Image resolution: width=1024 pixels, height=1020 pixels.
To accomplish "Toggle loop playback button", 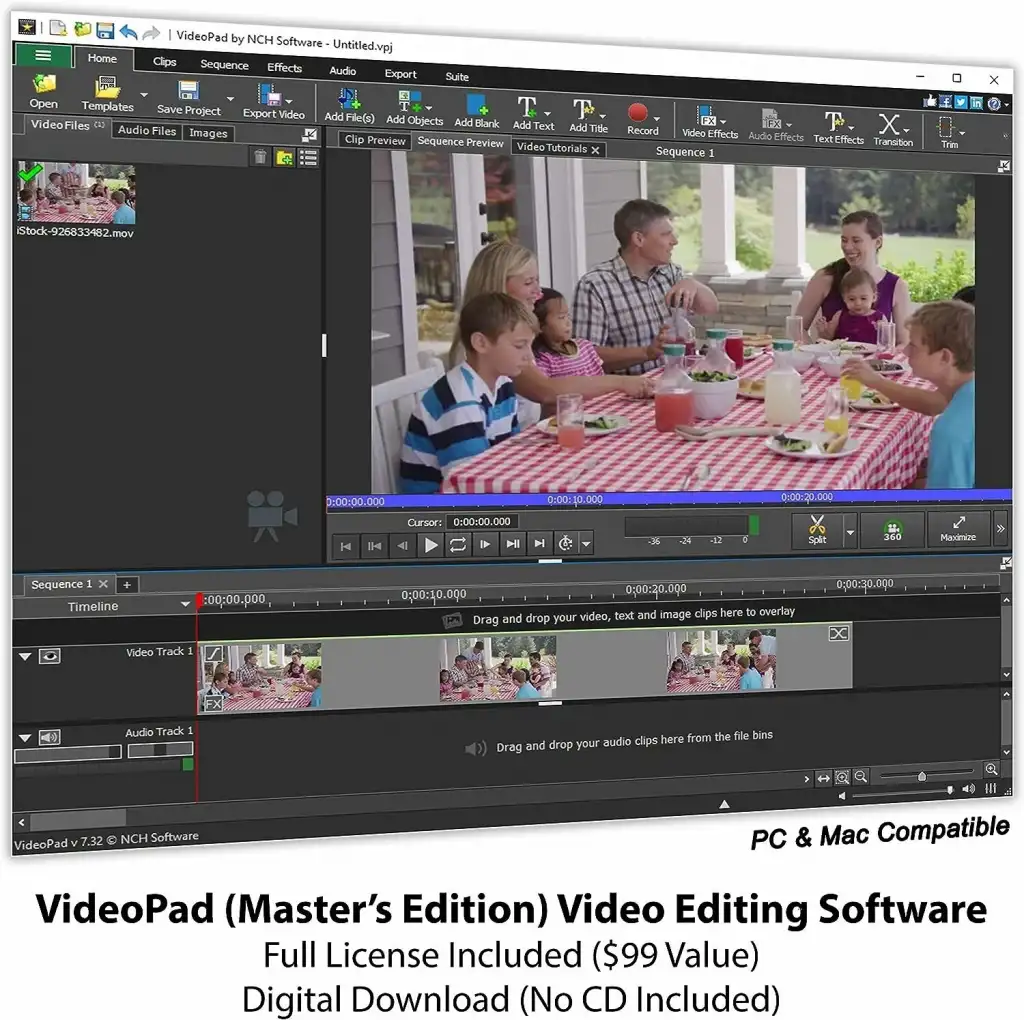I will pyautogui.click(x=458, y=545).
